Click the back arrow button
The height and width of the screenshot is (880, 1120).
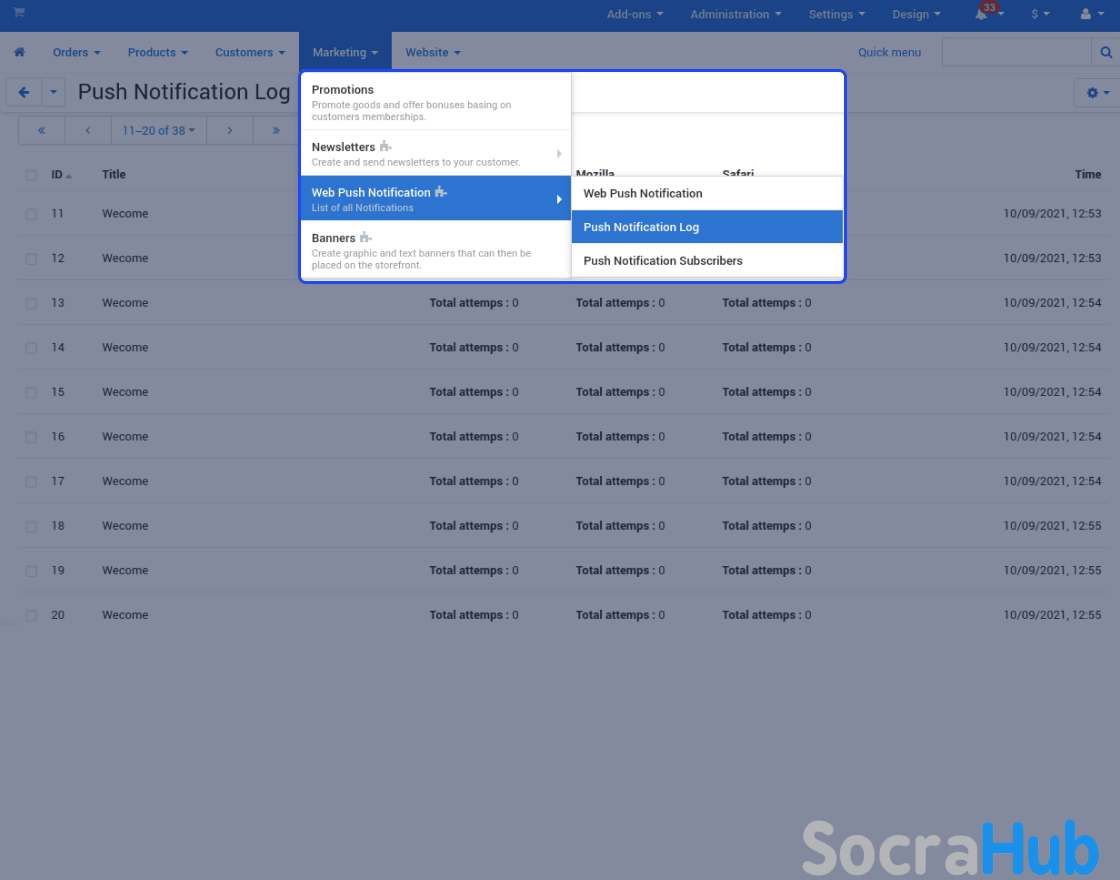coord(24,92)
